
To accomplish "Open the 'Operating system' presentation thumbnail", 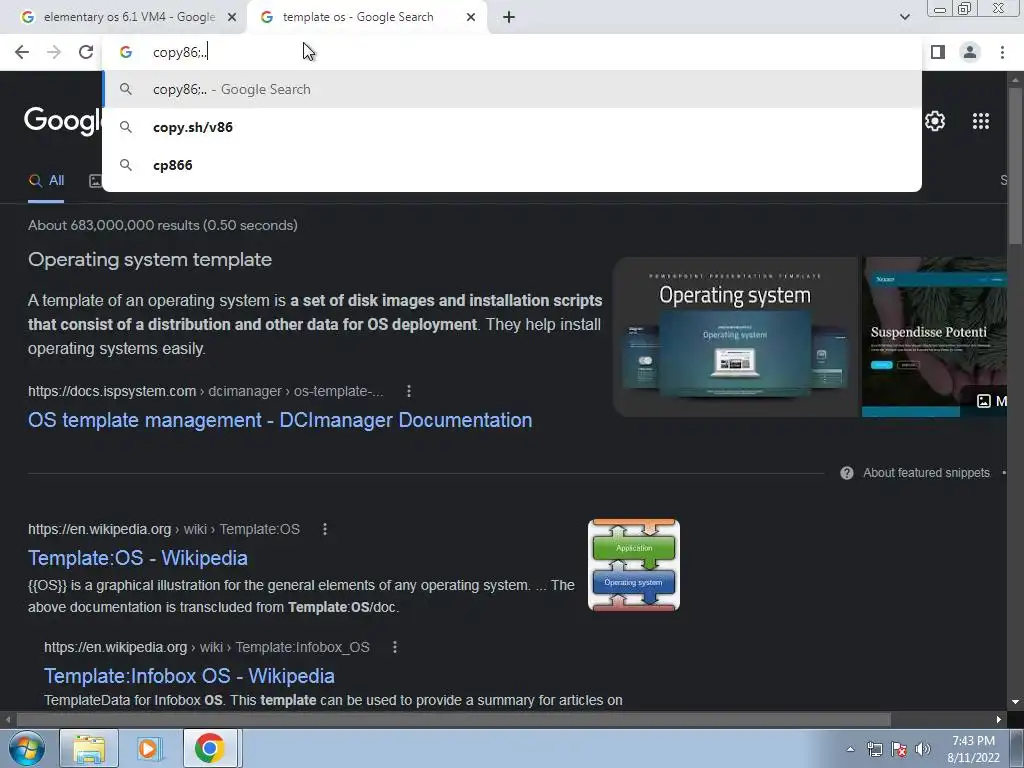I will click(x=735, y=336).
